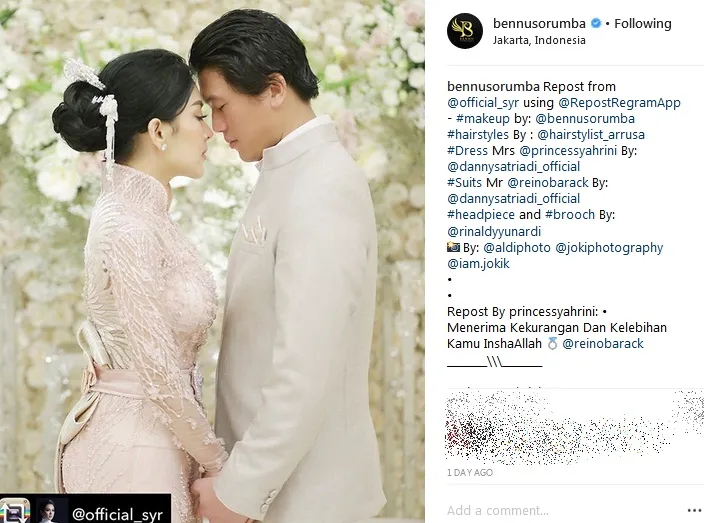Click the repost arrows icon on photo
The width and height of the screenshot is (704, 523).
click(14, 511)
